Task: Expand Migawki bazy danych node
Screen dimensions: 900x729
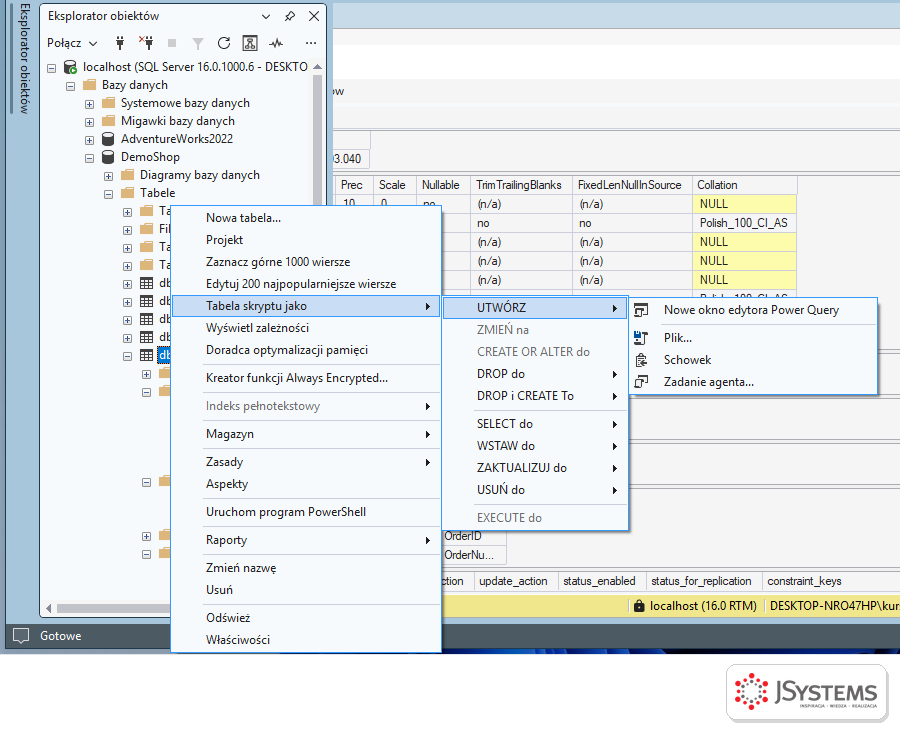Action: point(90,122)
